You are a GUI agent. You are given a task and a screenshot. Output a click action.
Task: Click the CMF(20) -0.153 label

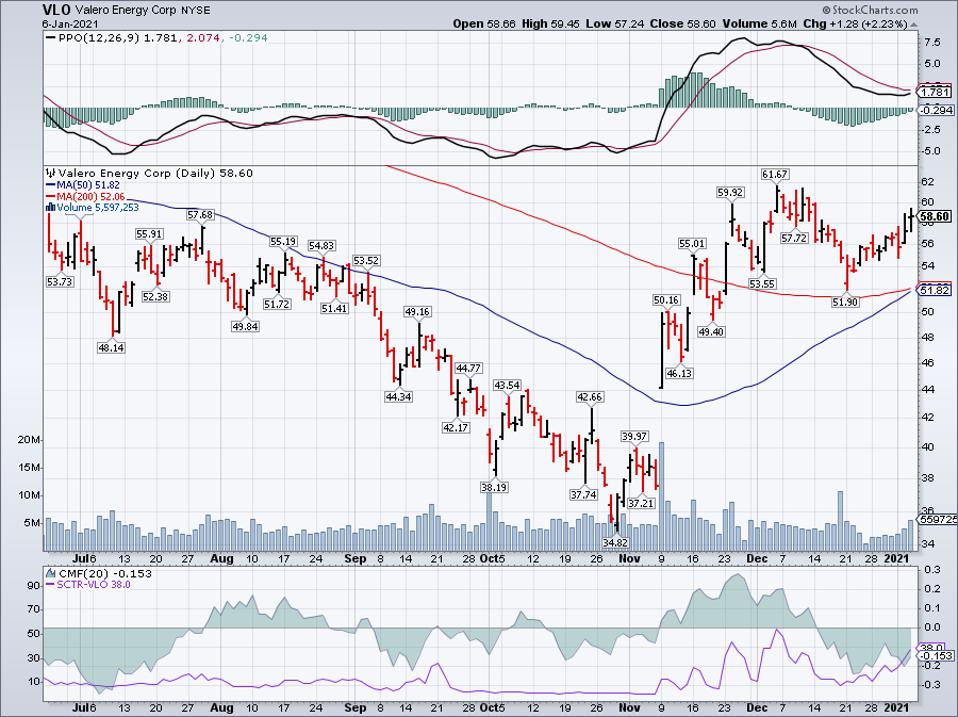pos(105,573)
